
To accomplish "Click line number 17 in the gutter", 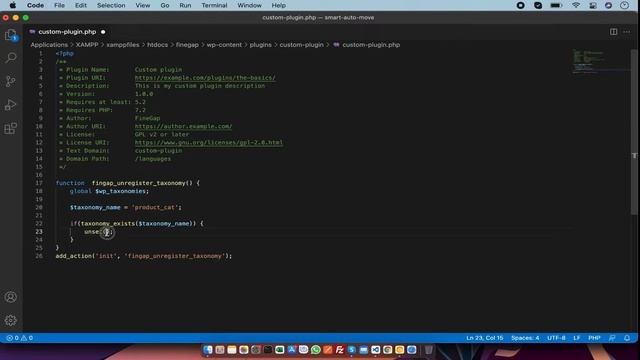I will point(39,183).
